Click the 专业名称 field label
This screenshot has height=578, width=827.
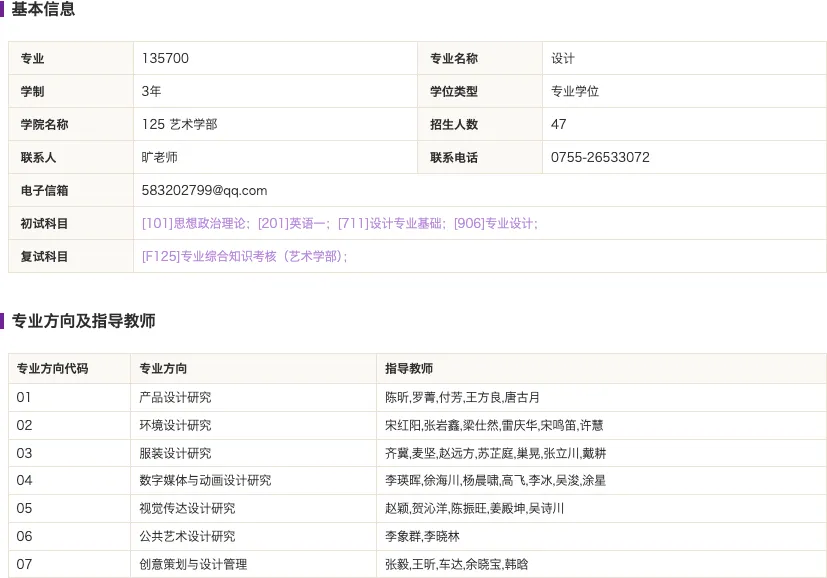pos(454,59)
